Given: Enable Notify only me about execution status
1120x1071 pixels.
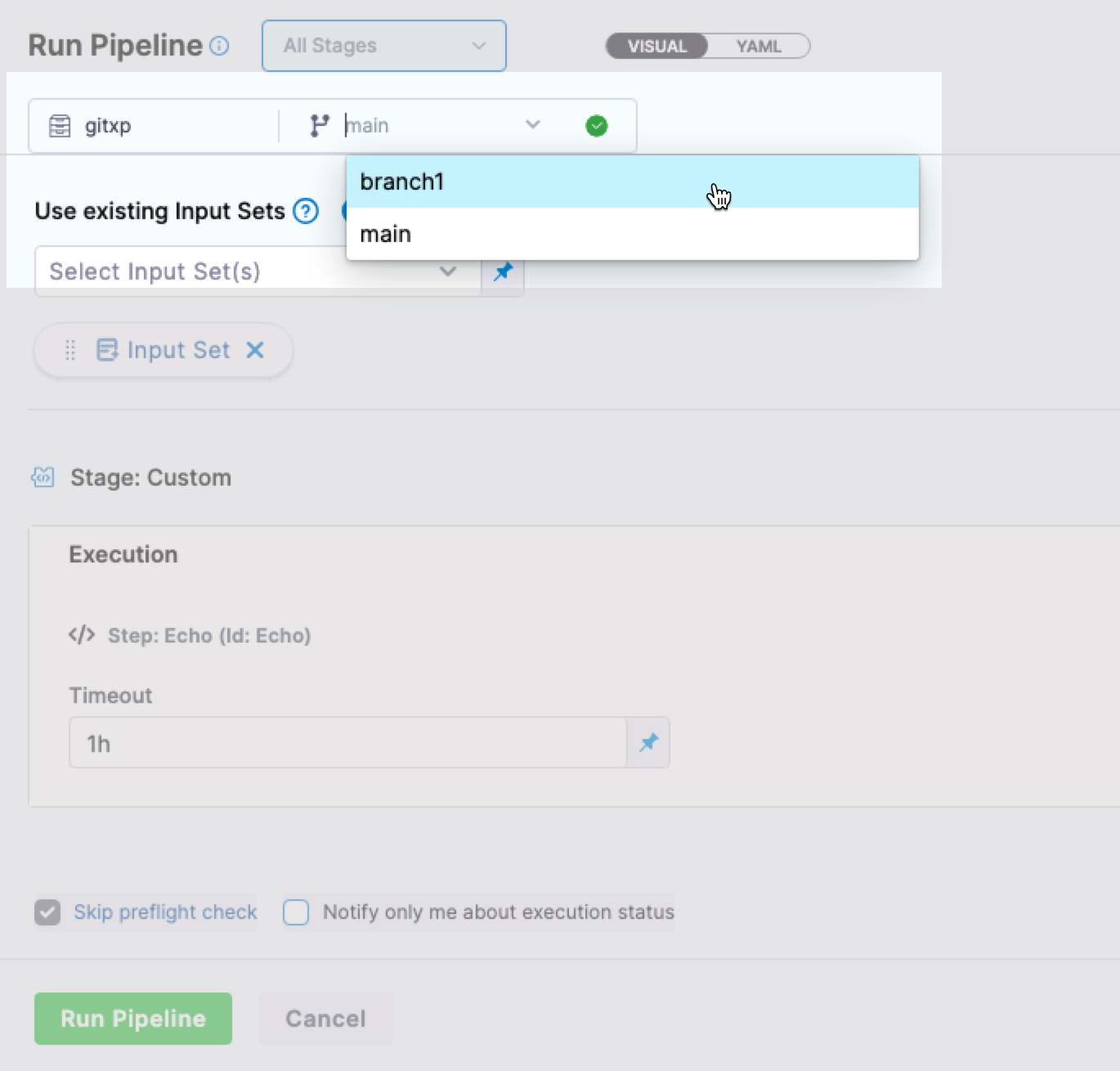Looking at the screenshot, I should coord(296,912).
